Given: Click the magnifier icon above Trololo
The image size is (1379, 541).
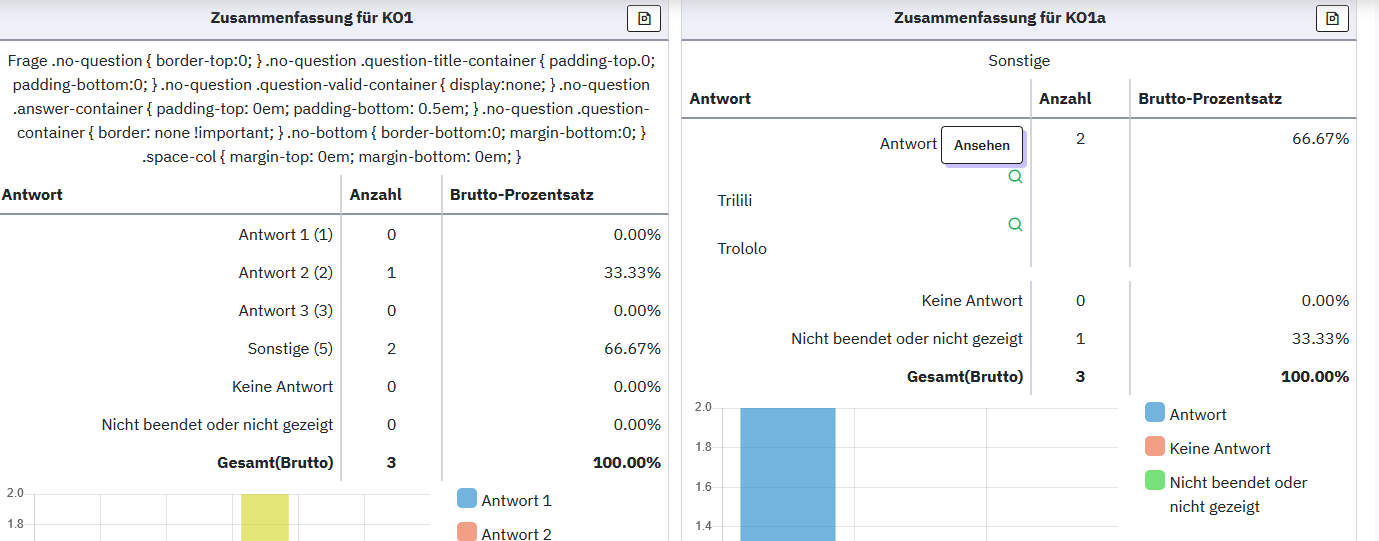Looking at the screenshot, I should coord(1015,225).
